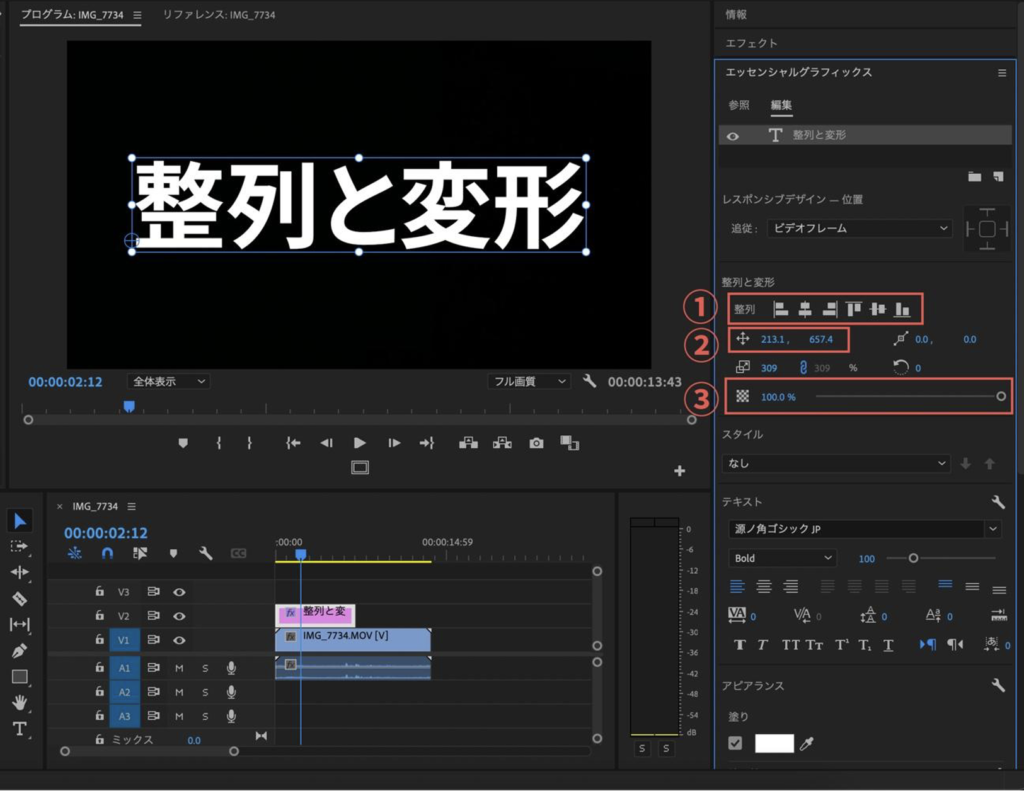1024x791 pixels.
Task: Enable all caps with the TT icon
Action: tap(791, 645)
